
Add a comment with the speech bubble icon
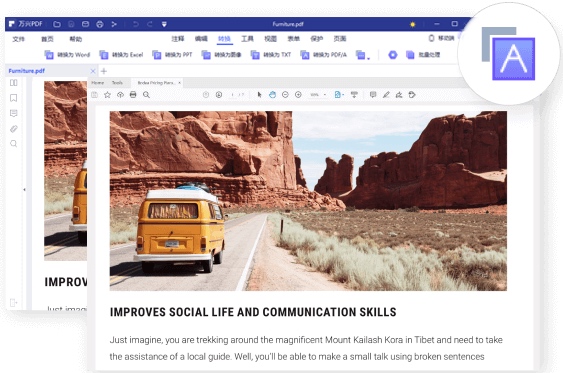click(373, 95)
